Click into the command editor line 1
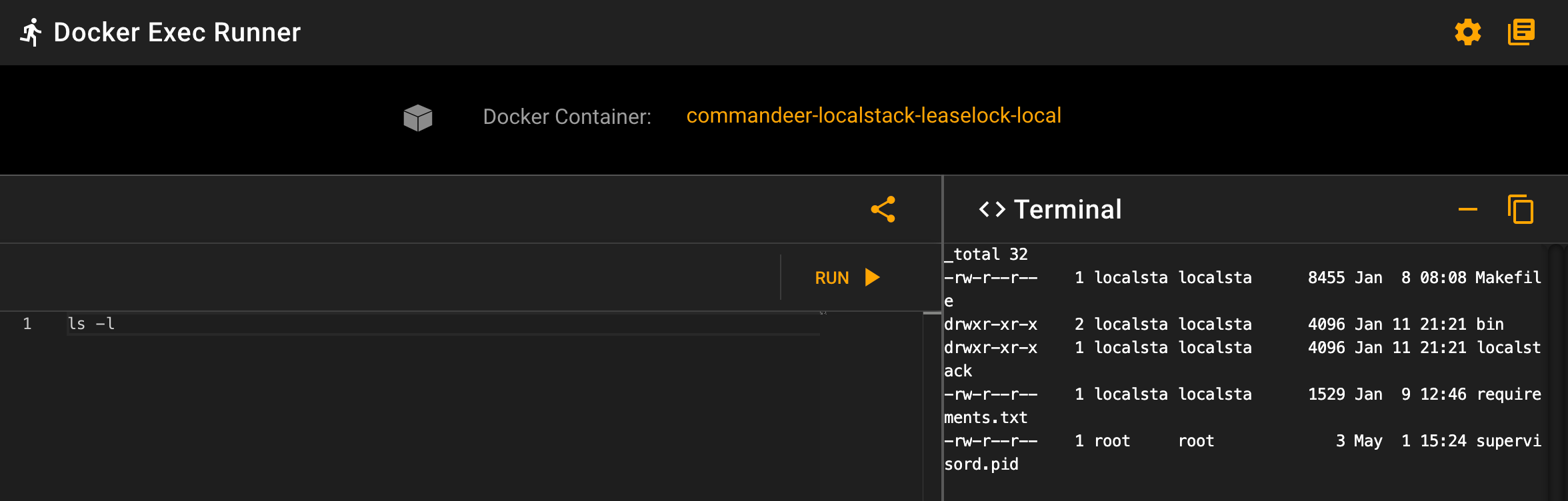 (443, 324)
